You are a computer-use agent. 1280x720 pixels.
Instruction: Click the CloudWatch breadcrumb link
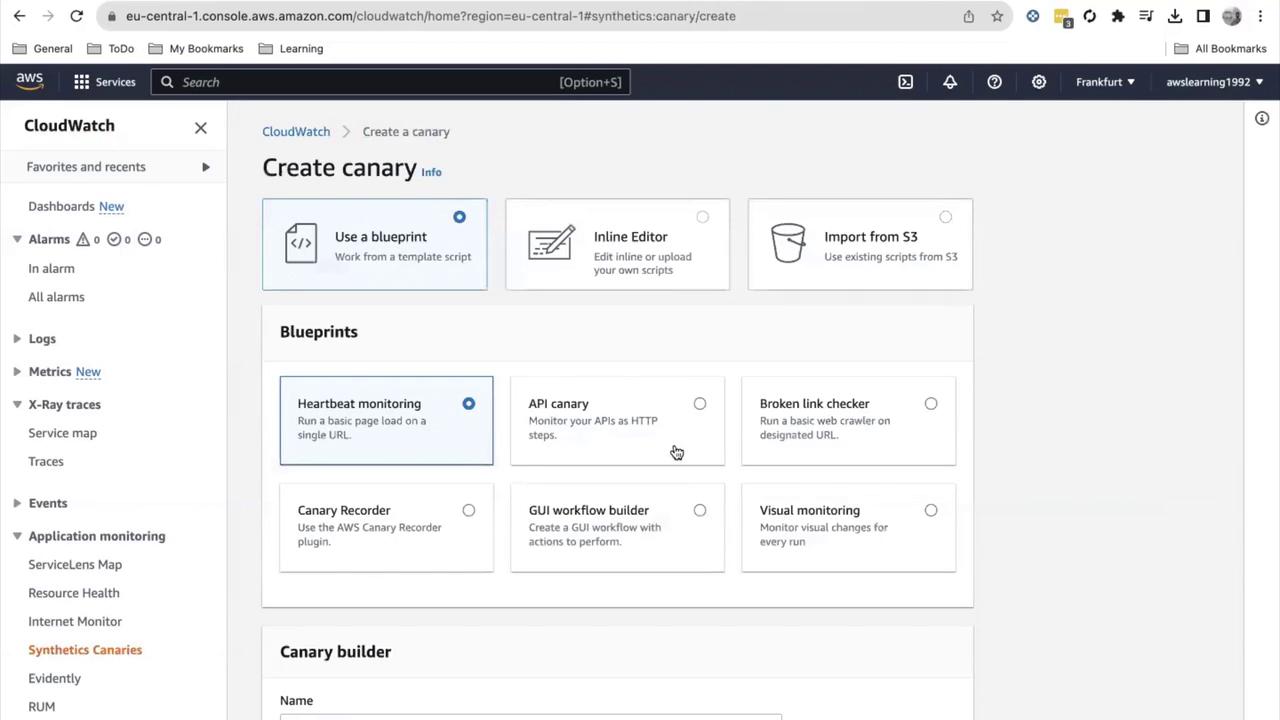click(x=296, y=132)
